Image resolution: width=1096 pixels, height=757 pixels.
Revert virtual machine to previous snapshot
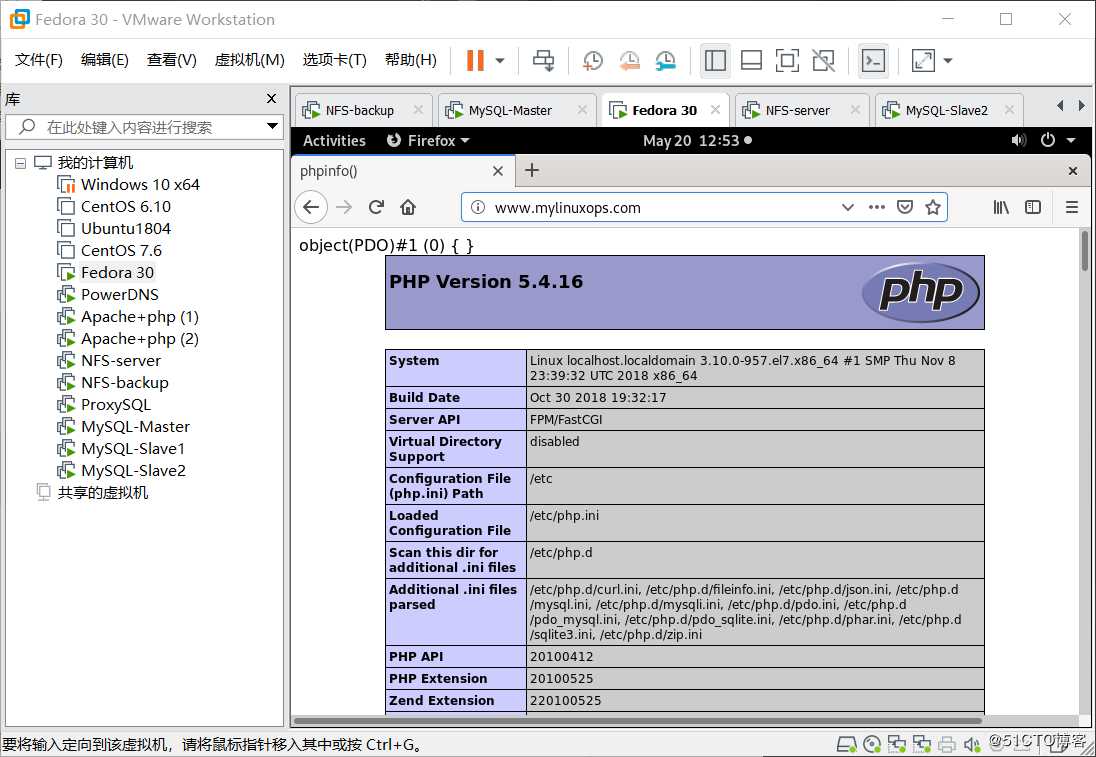[629, 60]
